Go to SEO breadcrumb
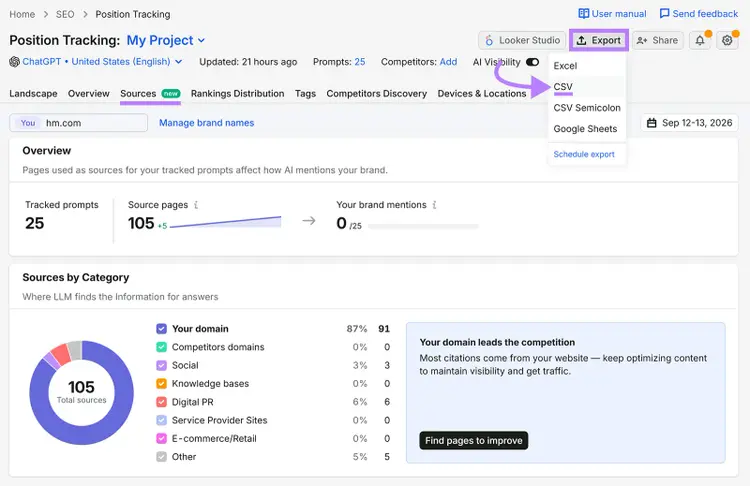The image size is (750, 486). (x=65, y=14)
